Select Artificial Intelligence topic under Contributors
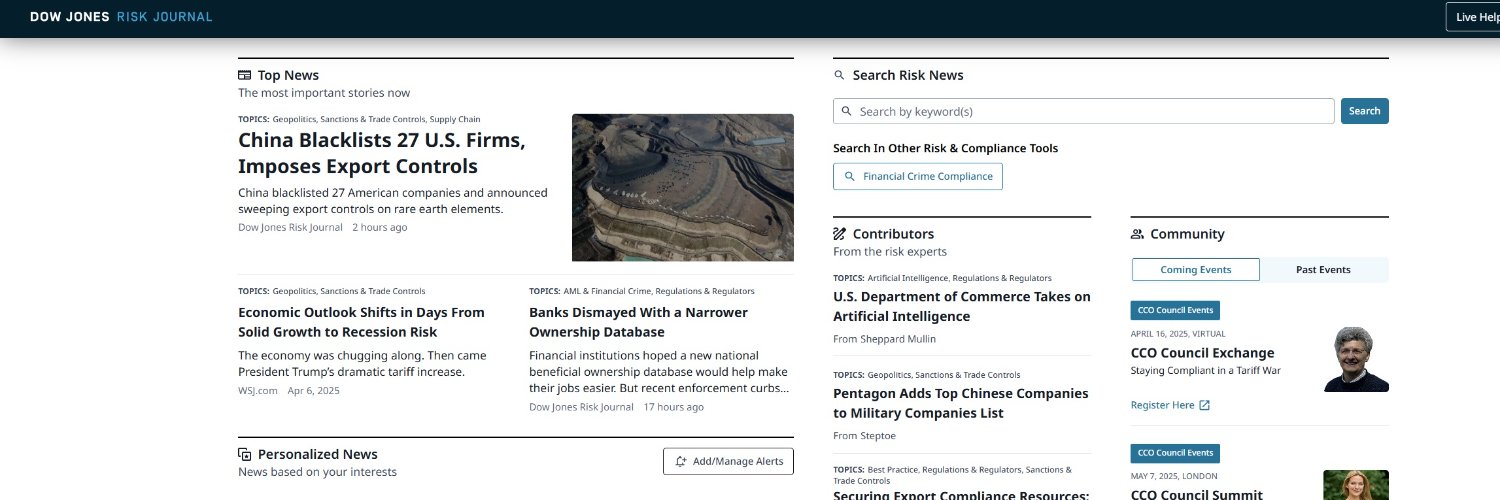The image size is (1500, 500). pyautogui.click(x=907, y=278)
